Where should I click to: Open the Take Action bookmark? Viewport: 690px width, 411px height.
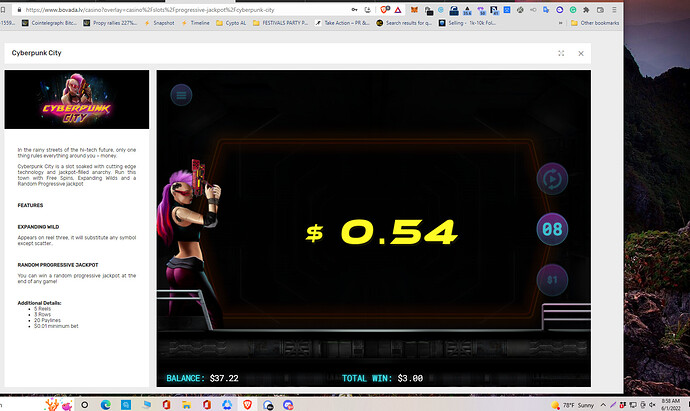342,23
